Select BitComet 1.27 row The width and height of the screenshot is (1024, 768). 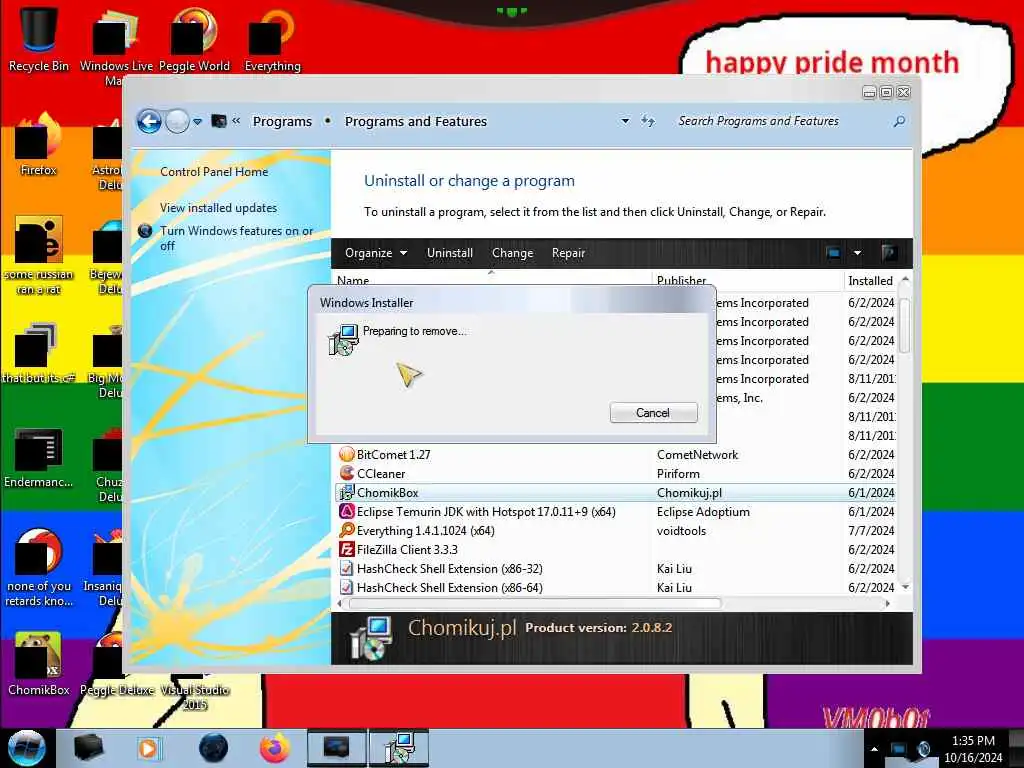click(x=617, y=455)
